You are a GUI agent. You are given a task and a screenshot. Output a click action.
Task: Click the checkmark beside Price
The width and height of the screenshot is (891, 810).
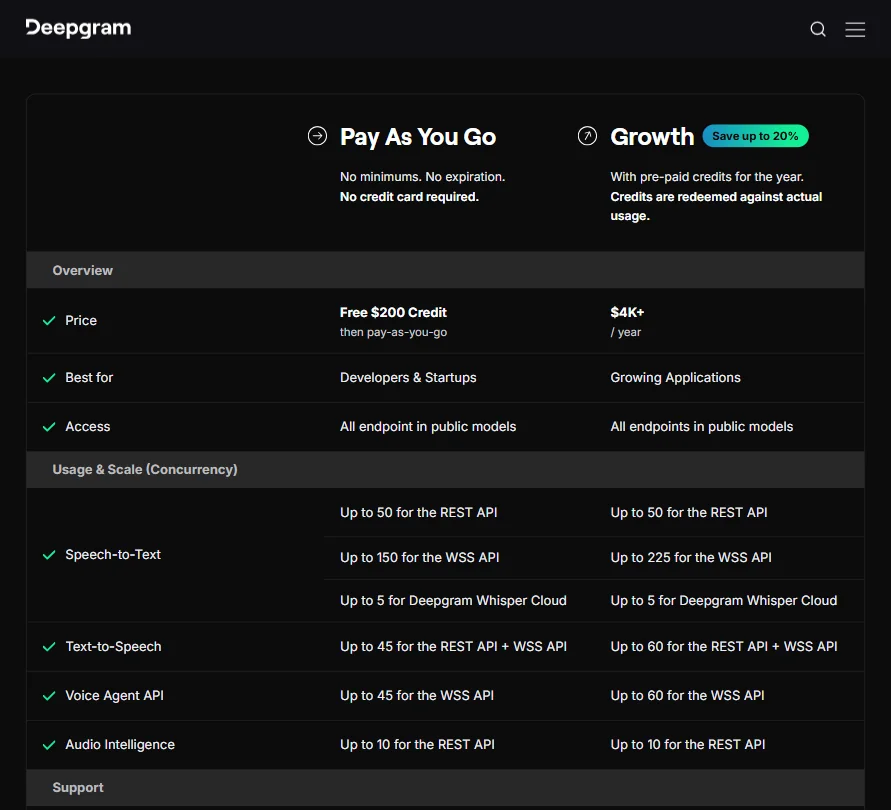(x=49, y=321)
